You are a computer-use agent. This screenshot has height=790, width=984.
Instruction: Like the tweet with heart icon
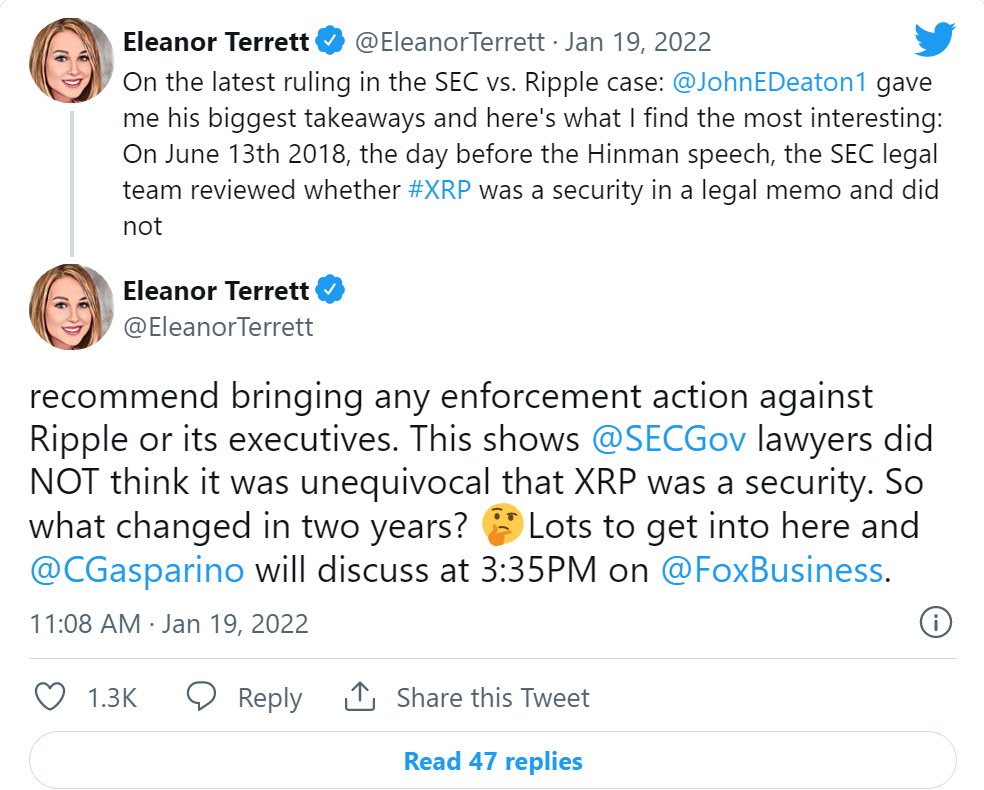[x=50, y=697]
